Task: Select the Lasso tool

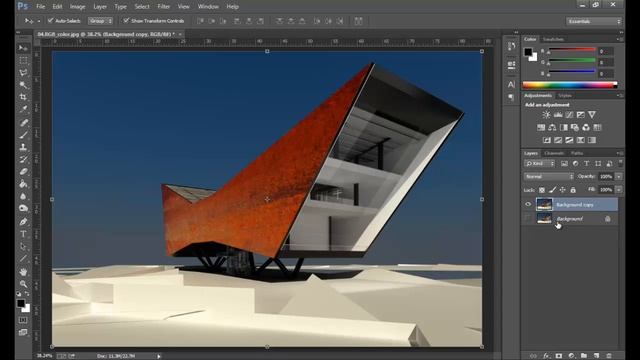Action: click(23, 73)
